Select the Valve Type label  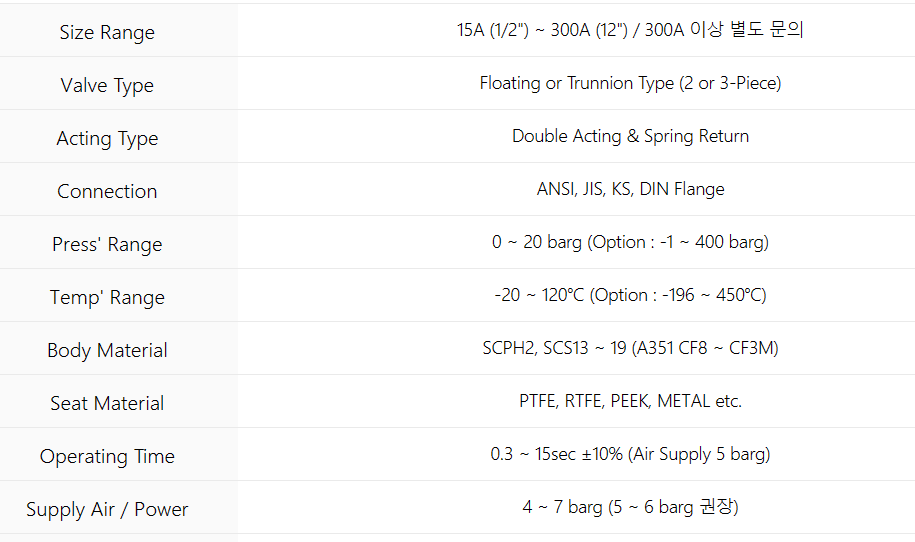coord(107,85)
